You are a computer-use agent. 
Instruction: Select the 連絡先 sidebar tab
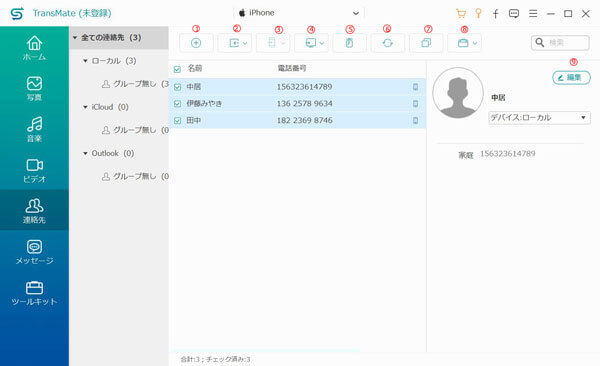pyautogui.click(x=34, y=210)
